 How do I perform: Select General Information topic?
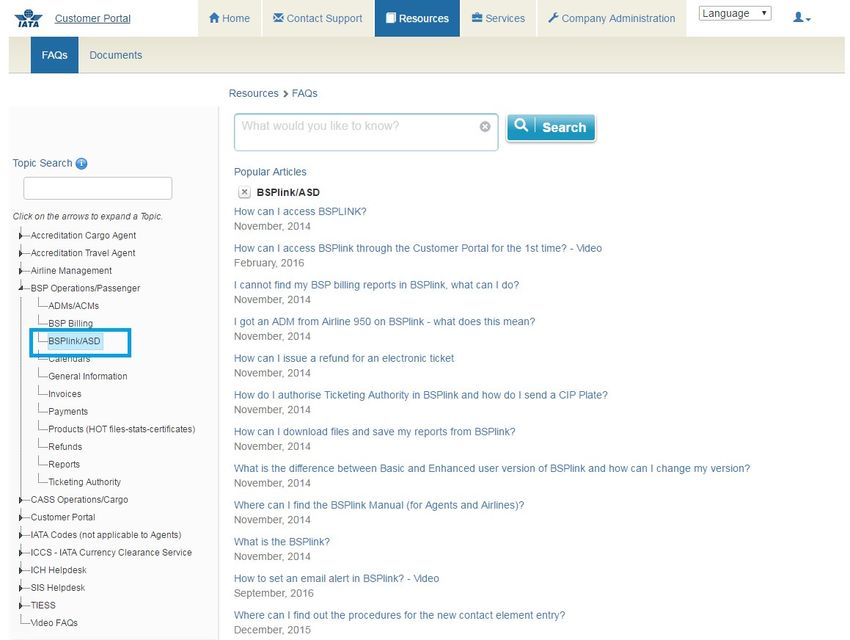pyautogui.click(x=88, y=376)
